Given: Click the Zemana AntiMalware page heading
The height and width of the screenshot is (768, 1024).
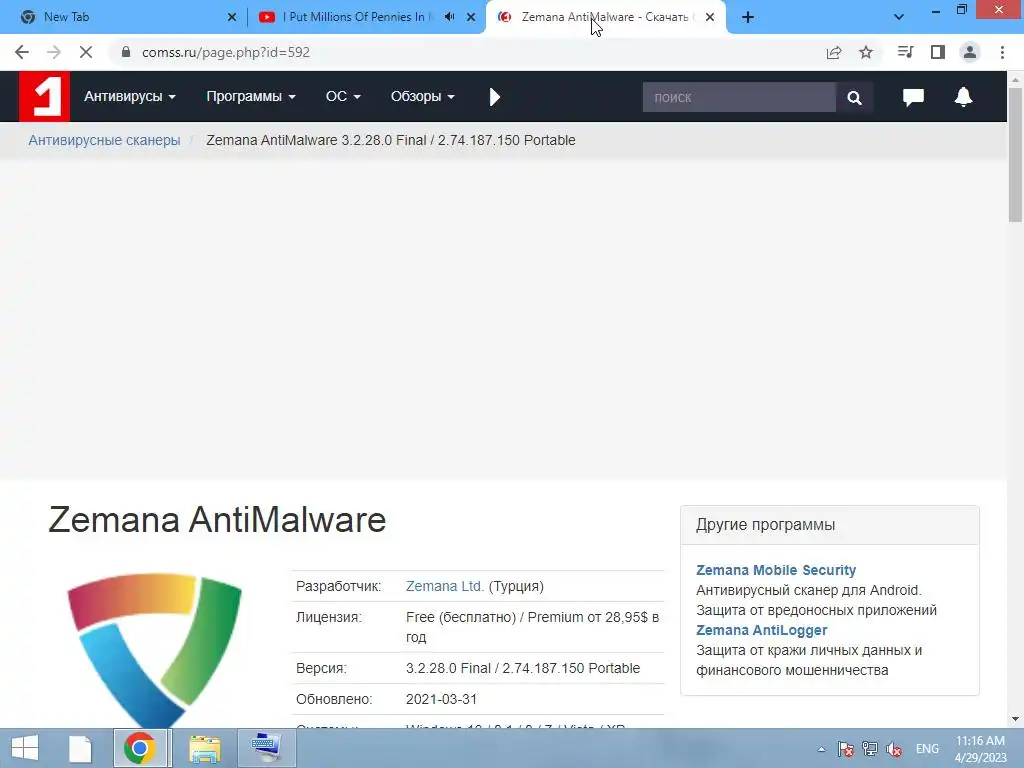Looking at the screenshot, I should click(x=217, y=520).
